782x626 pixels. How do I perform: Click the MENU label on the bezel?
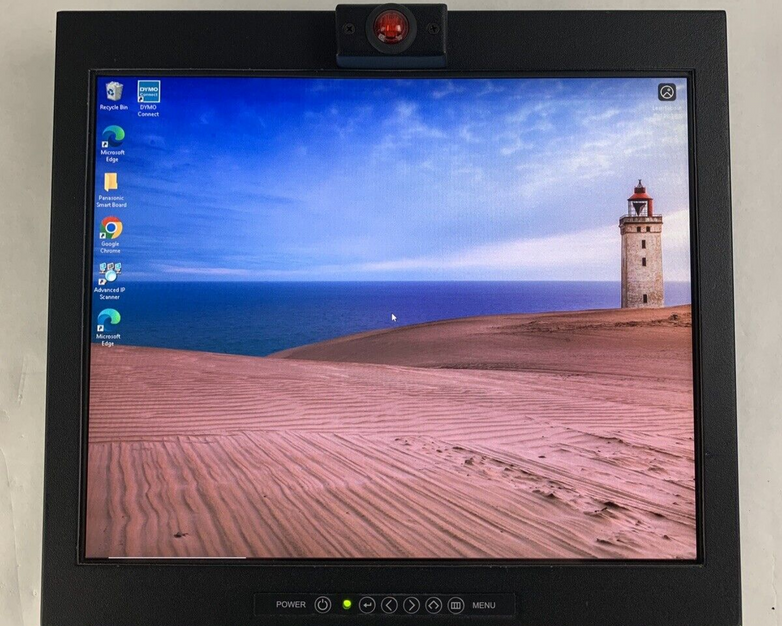(484, 605)
